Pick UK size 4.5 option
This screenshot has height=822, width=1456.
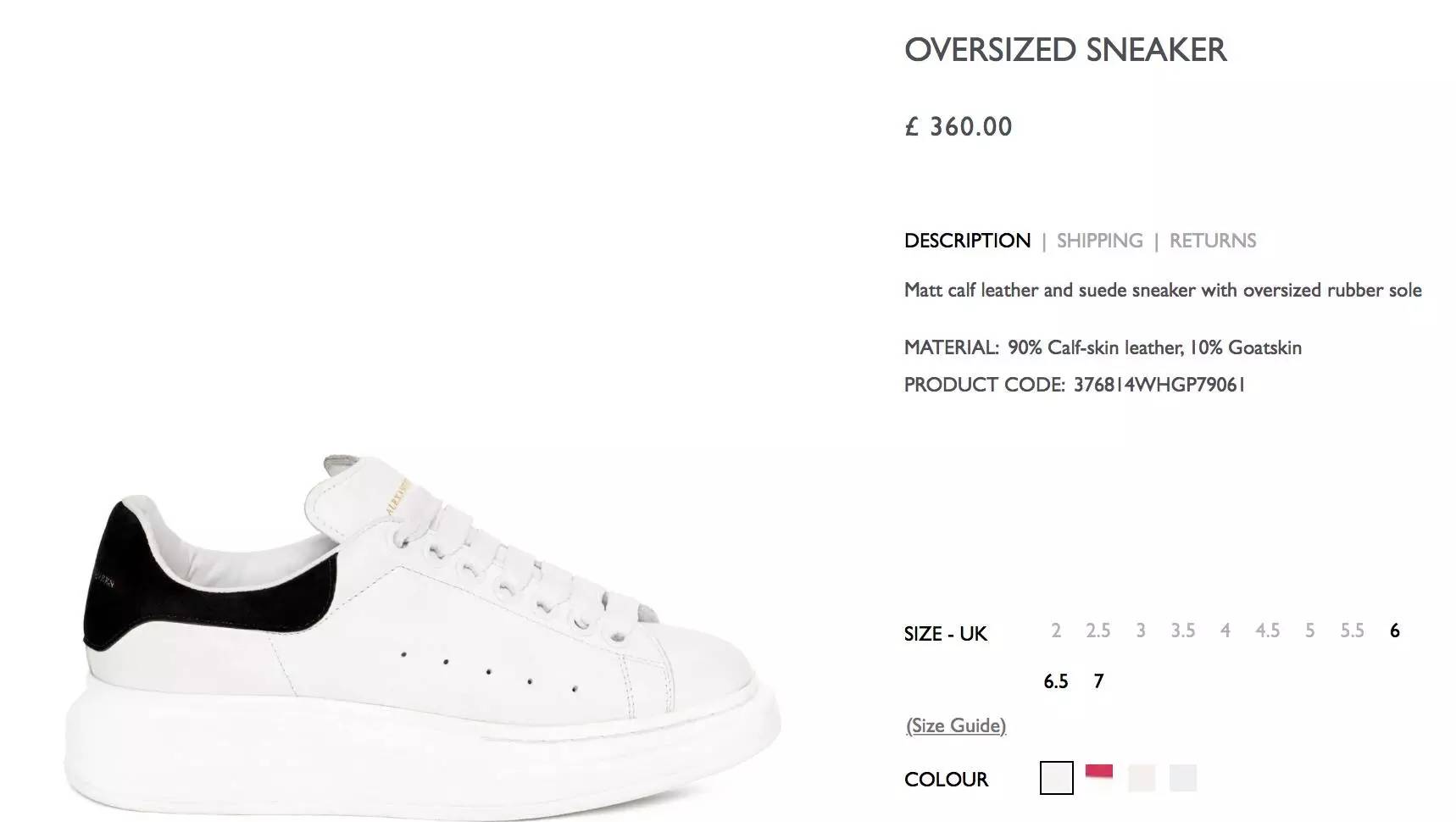pos(1267,630)
